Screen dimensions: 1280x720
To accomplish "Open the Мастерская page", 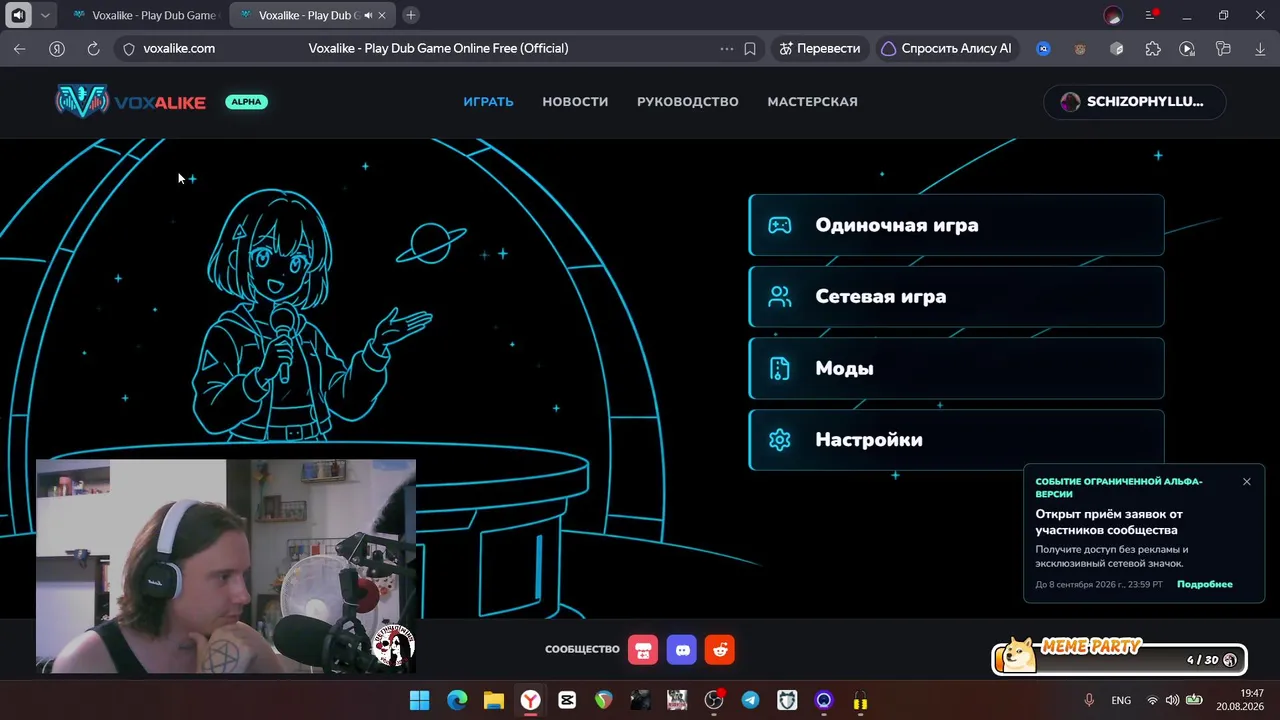I will click(x=812, y=101).
